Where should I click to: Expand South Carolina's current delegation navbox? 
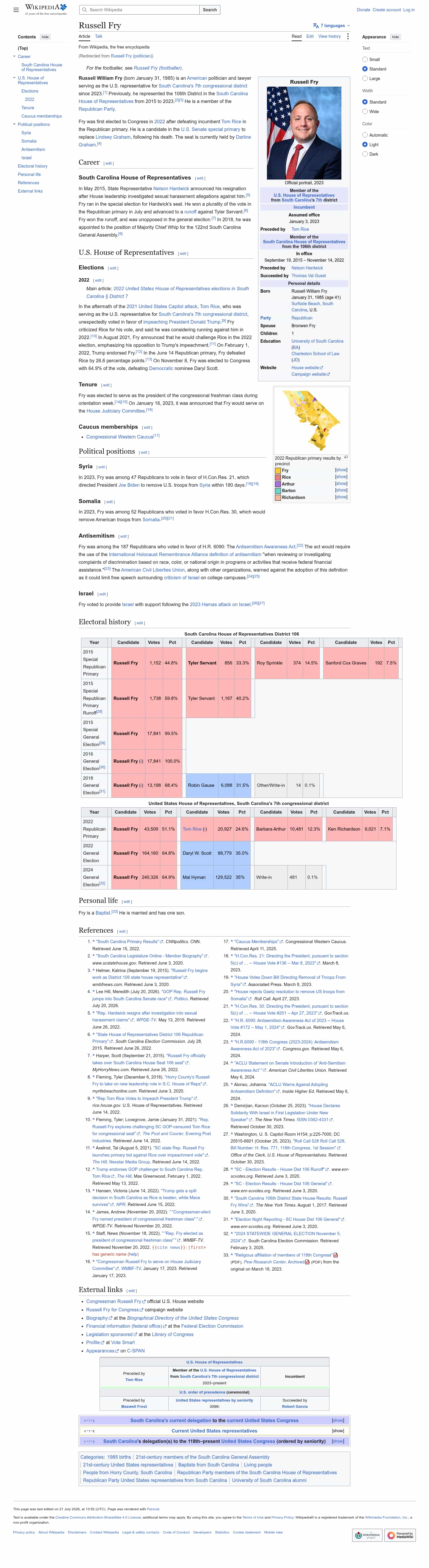click(x=338, y=1420)
